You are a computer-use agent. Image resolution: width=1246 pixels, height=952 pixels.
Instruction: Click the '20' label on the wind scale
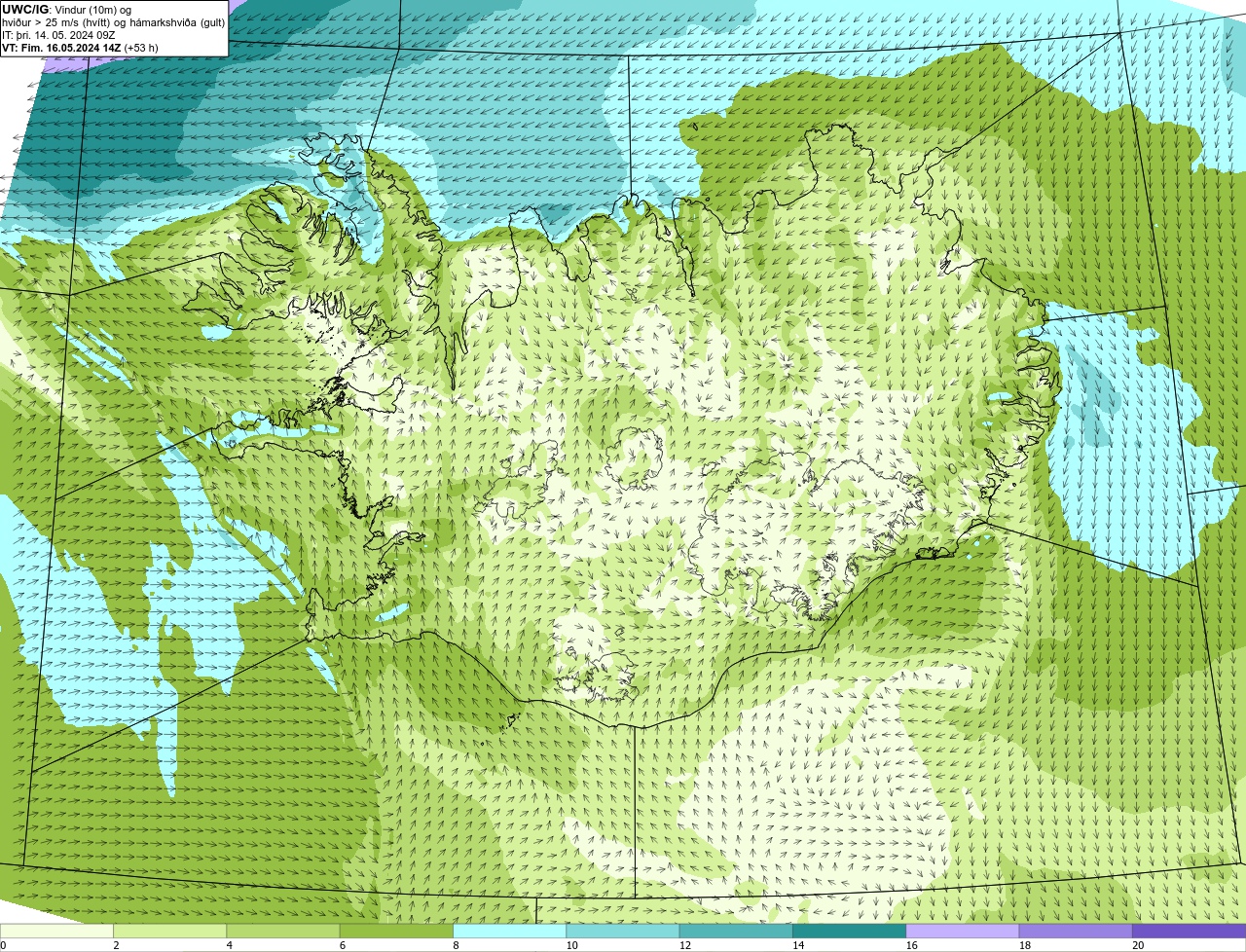[x=1138, y=945]
